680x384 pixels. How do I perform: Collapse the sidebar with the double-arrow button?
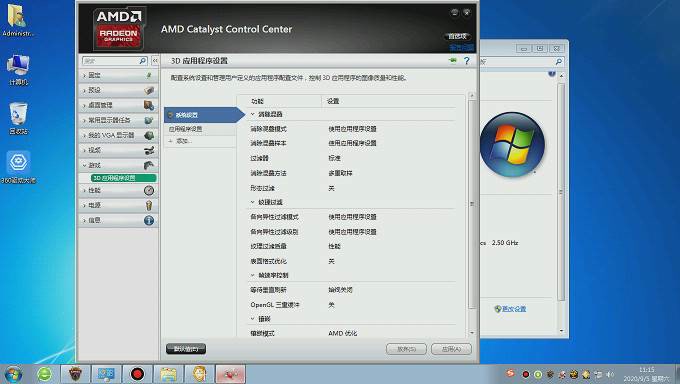[155, 61]
